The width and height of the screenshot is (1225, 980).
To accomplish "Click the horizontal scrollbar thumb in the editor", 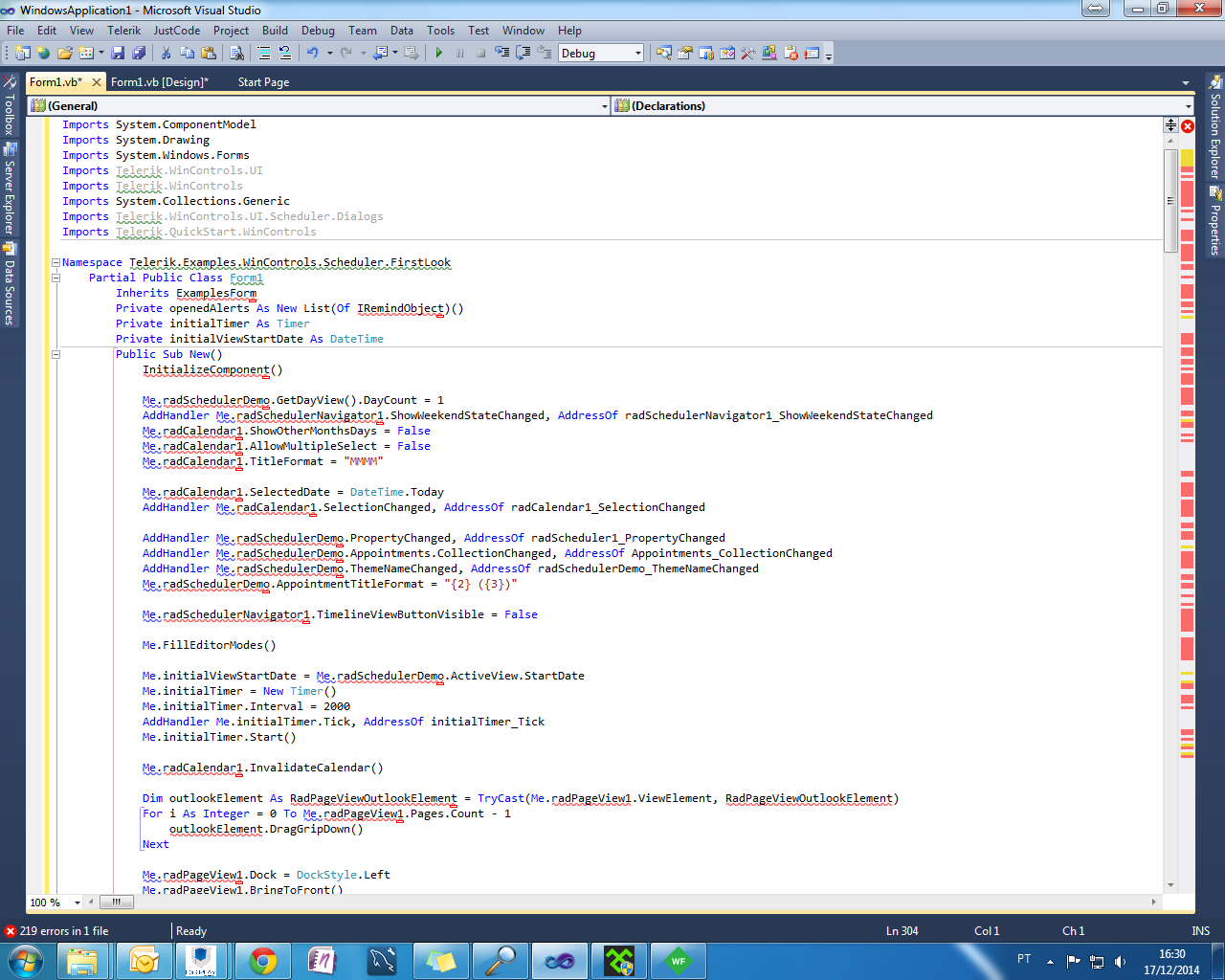I will (116, 902).
